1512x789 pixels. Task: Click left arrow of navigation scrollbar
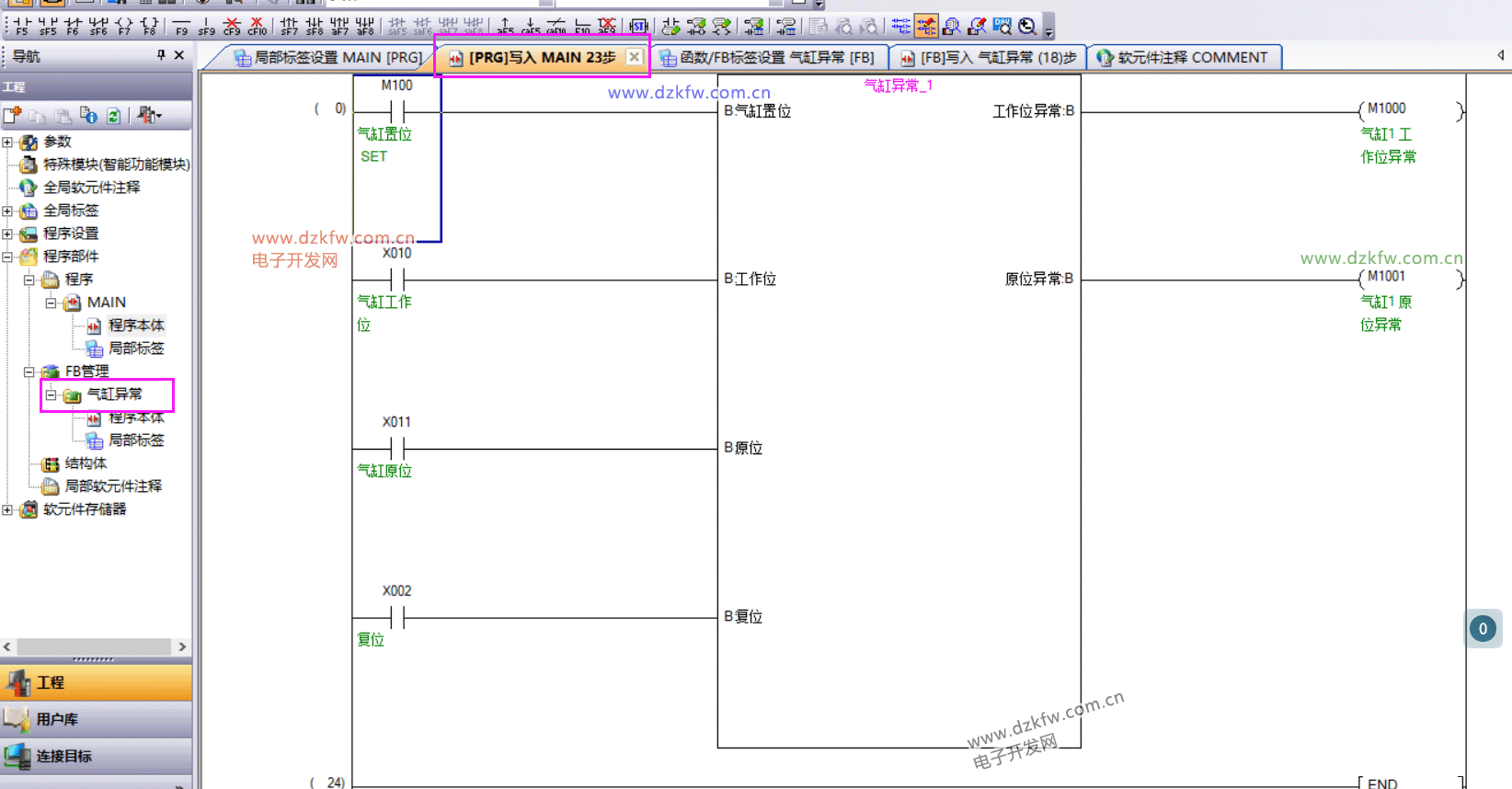point(7,646)
